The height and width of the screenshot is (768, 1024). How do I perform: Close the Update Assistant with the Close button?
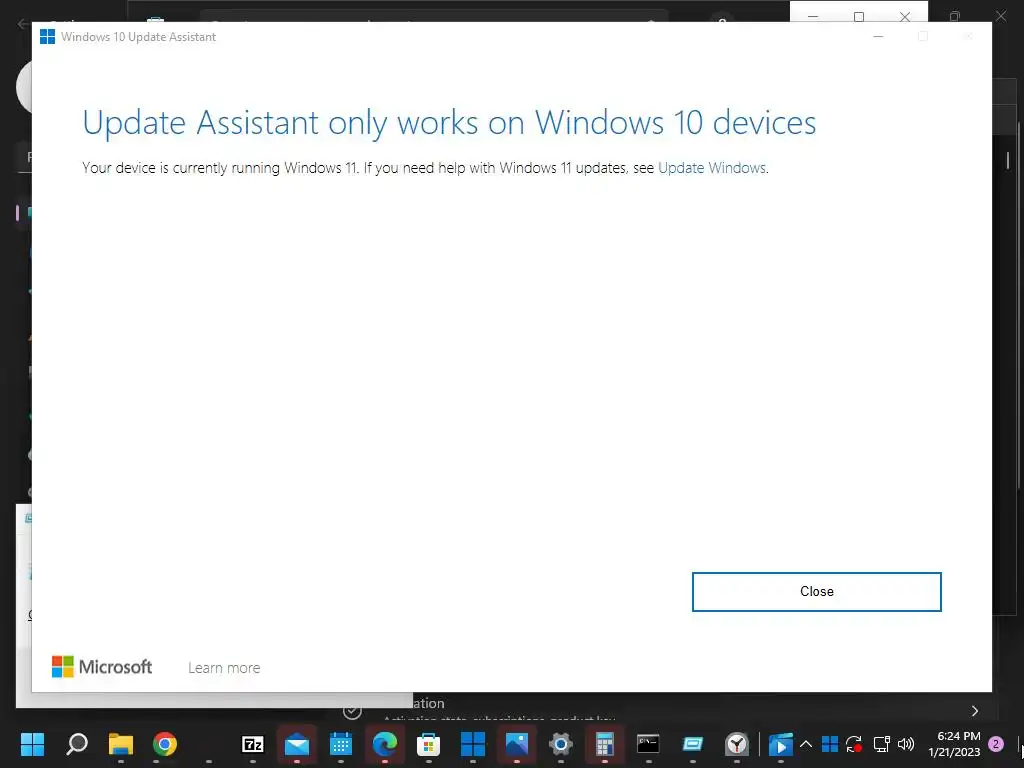(x=816, y=592)
